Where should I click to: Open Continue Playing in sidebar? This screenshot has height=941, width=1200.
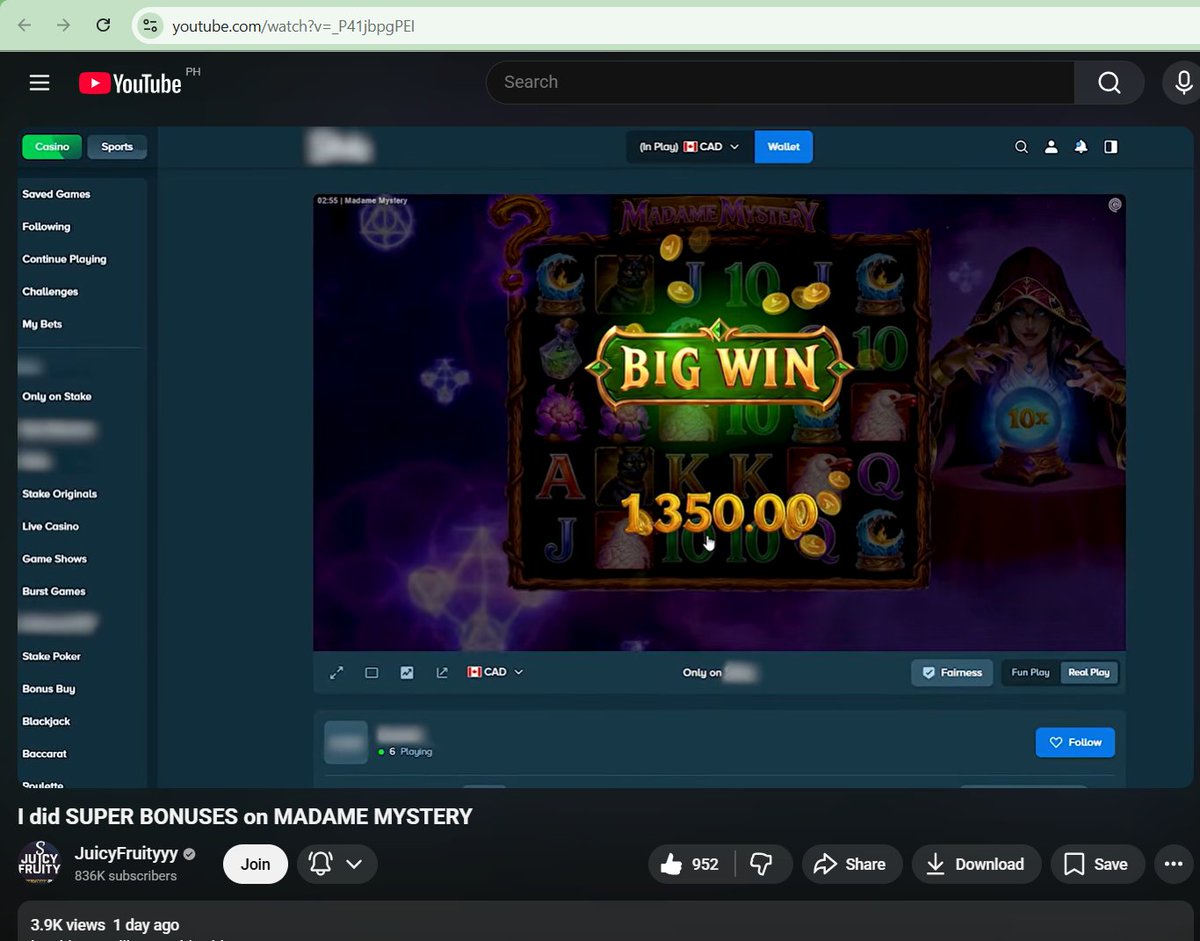coord(64,259)
